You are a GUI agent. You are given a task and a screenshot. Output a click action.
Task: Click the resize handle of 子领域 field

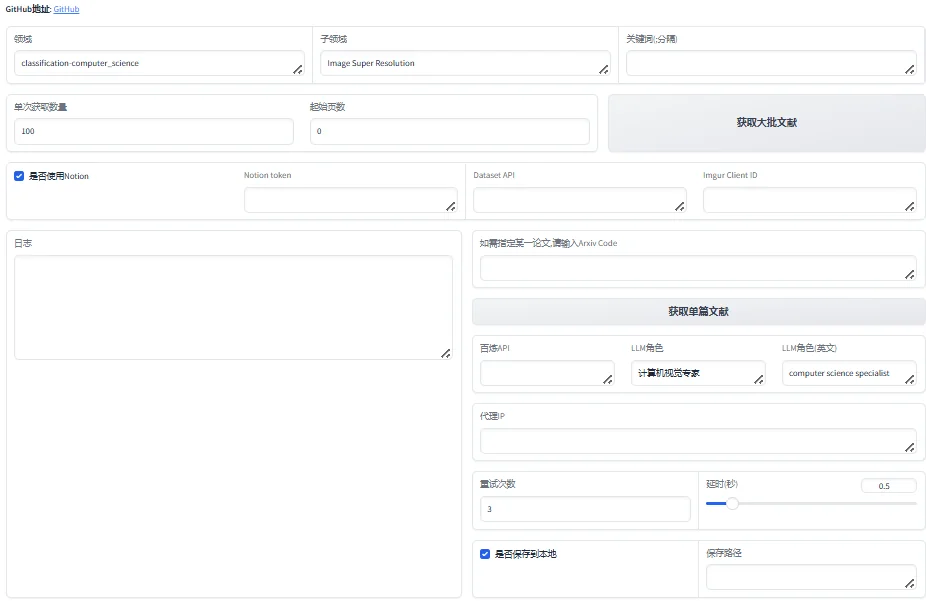coord(604,70)
